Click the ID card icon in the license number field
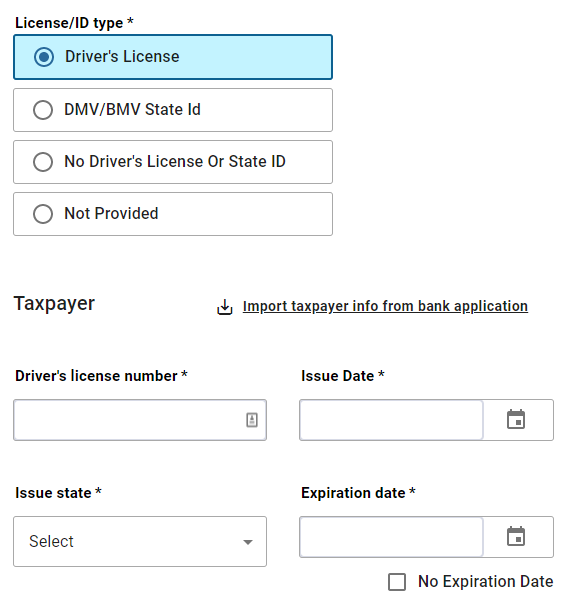This screenshot has width=566, height=611. [252, 420]
